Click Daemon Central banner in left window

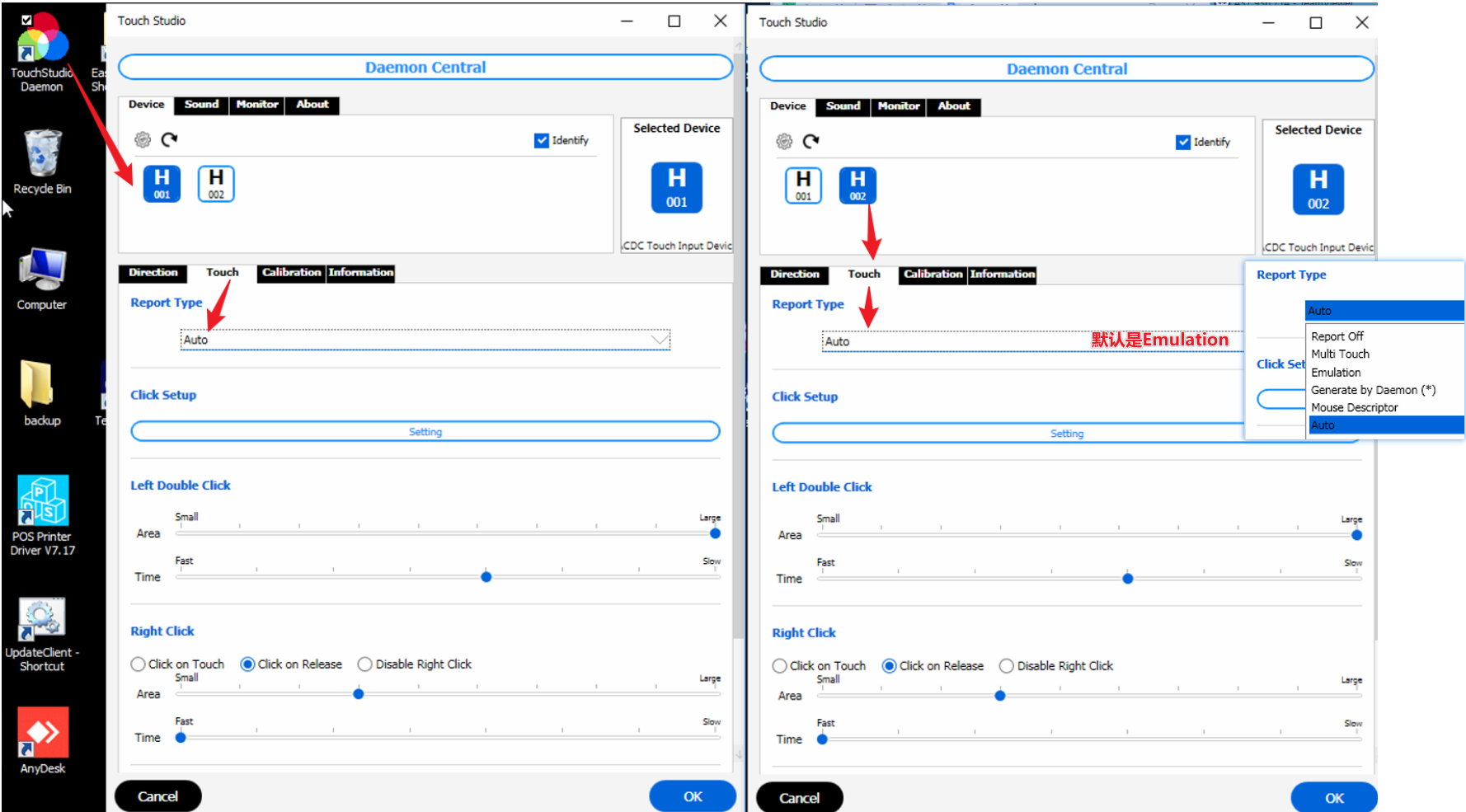point(425,68)
